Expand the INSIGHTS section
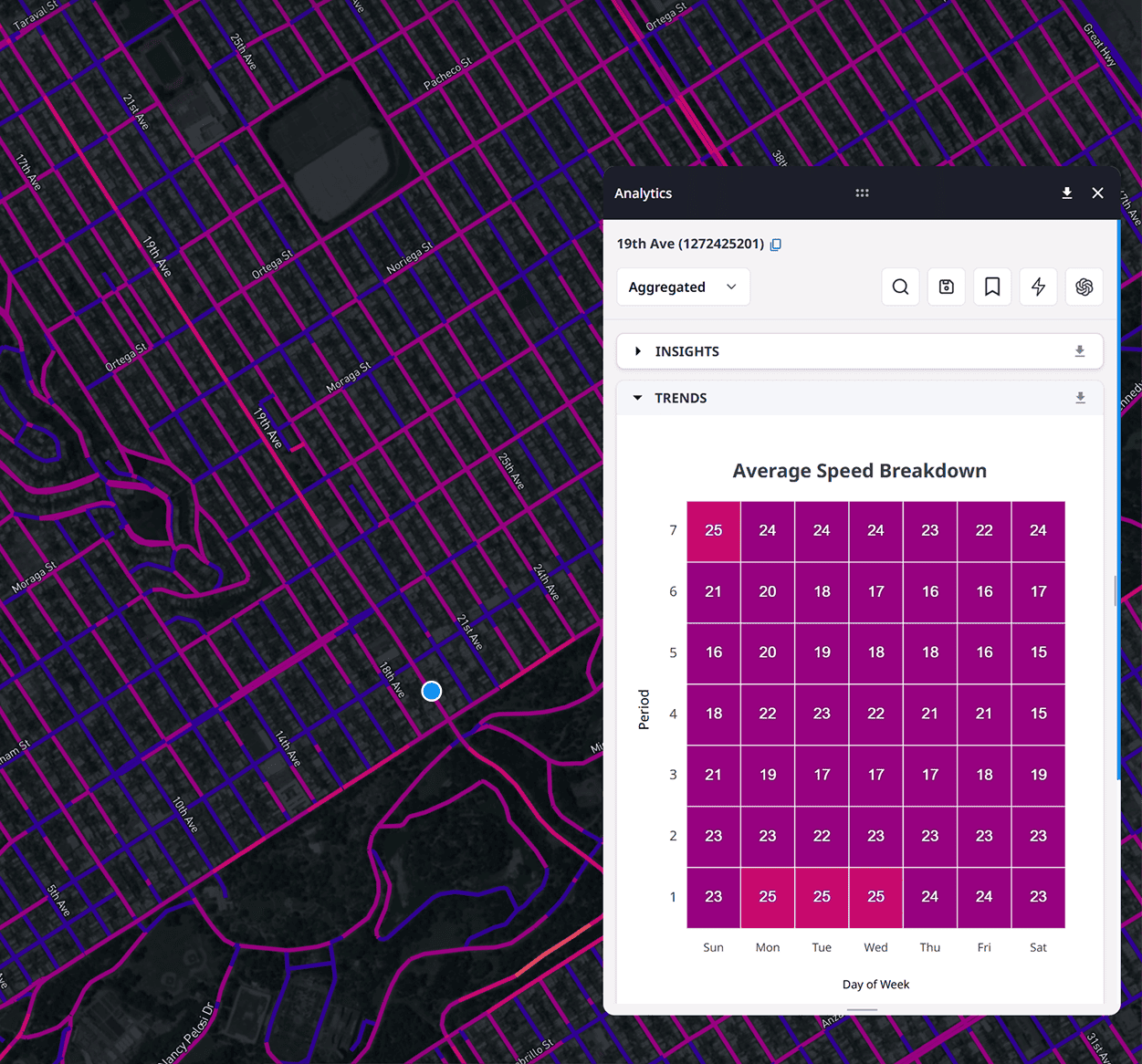The image size is (1142, 1064). 638,351
